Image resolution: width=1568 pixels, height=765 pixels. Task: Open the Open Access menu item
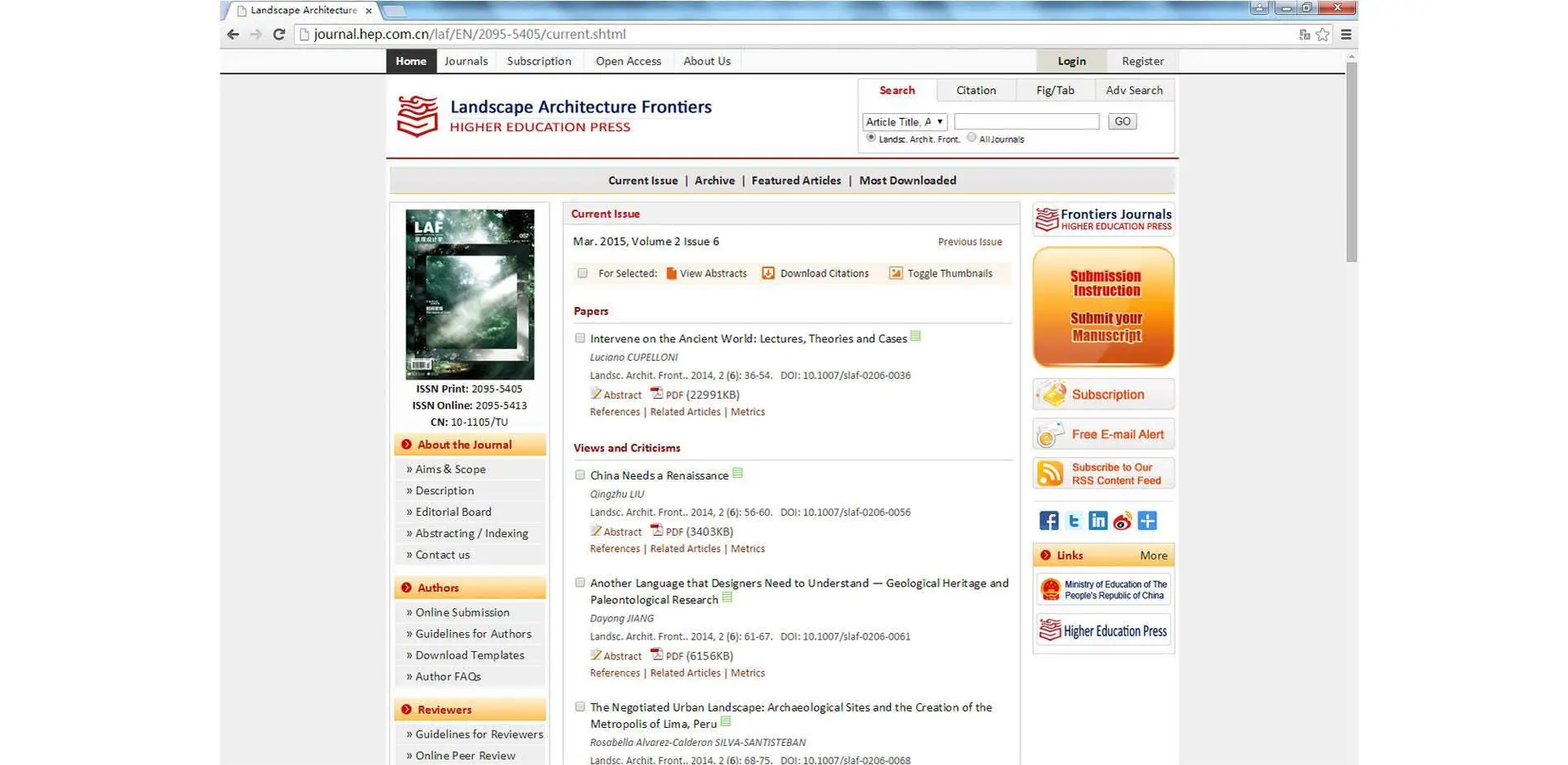tap(628, 61)
